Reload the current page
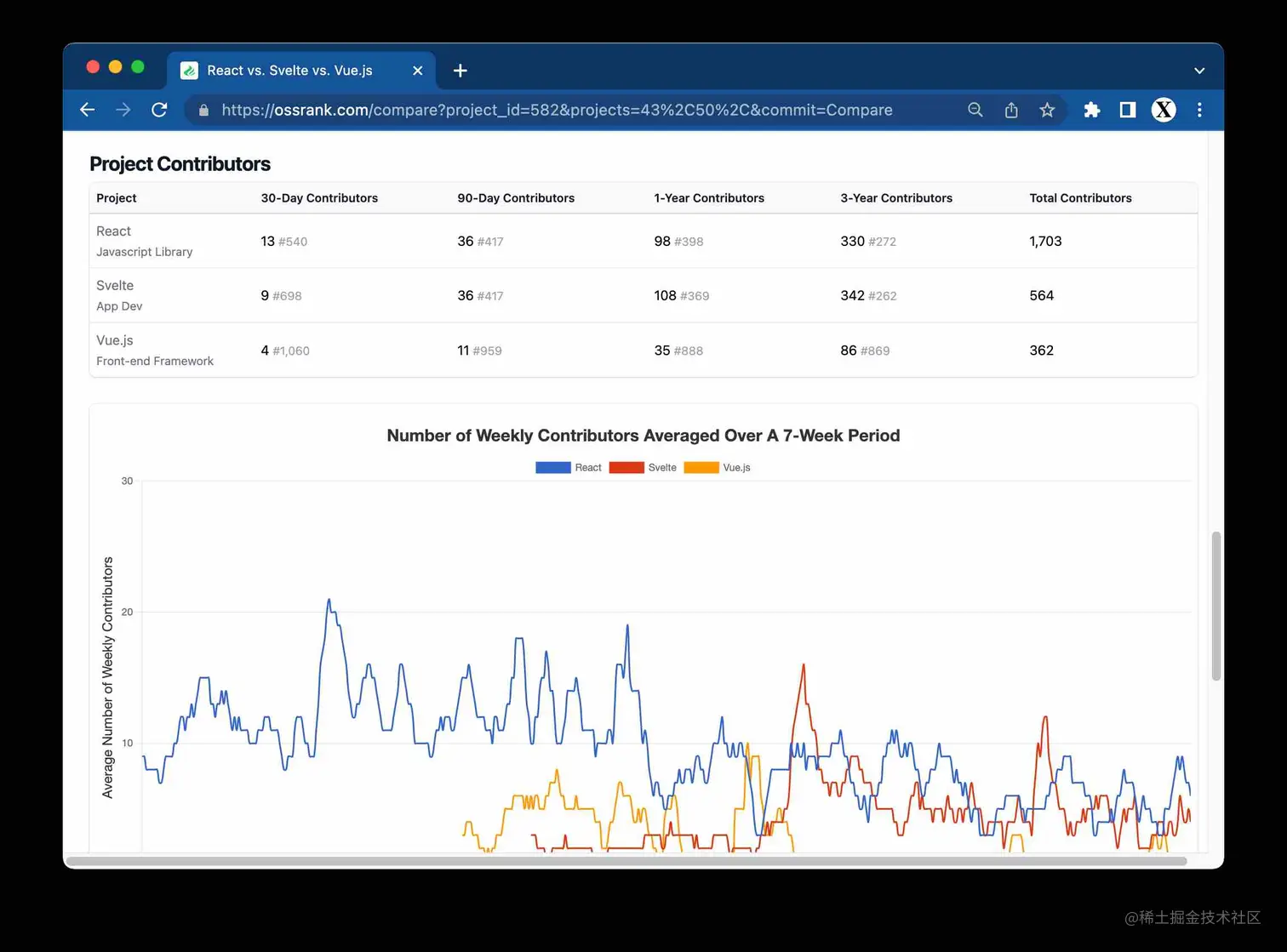Viewport: 1287px width, 952px height. click(159, 110)
